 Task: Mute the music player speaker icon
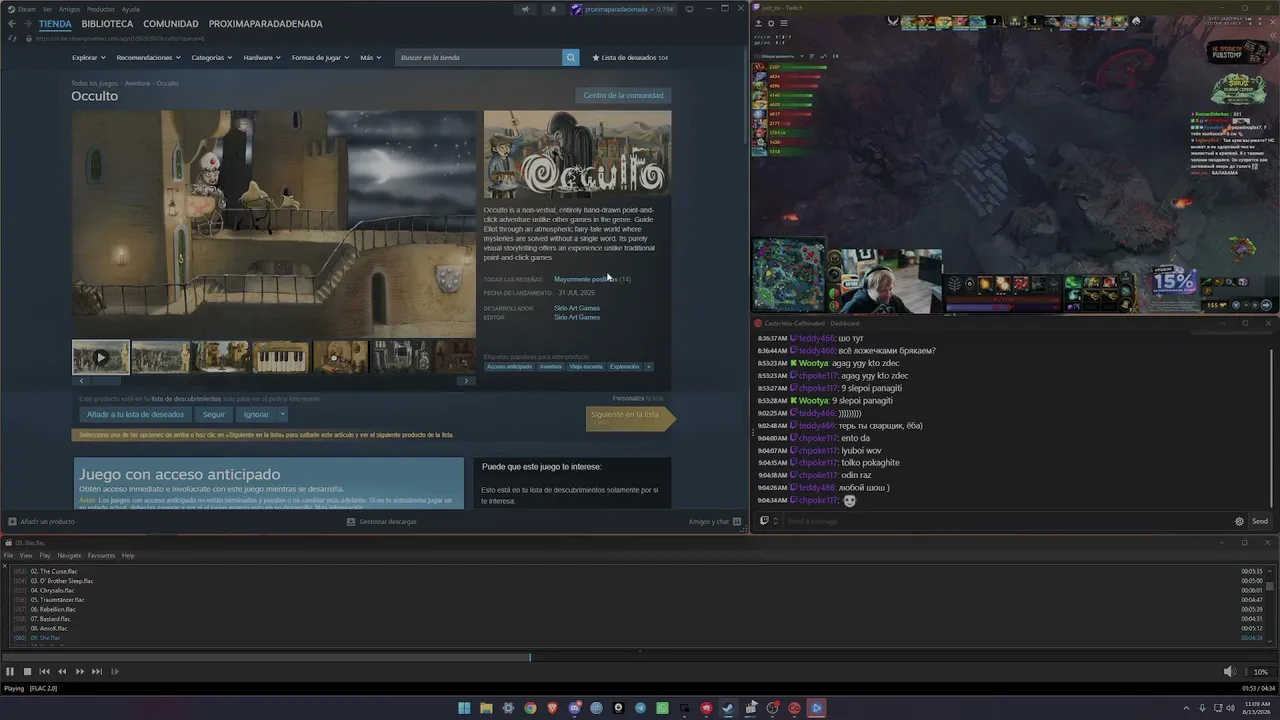(1229, 672)
